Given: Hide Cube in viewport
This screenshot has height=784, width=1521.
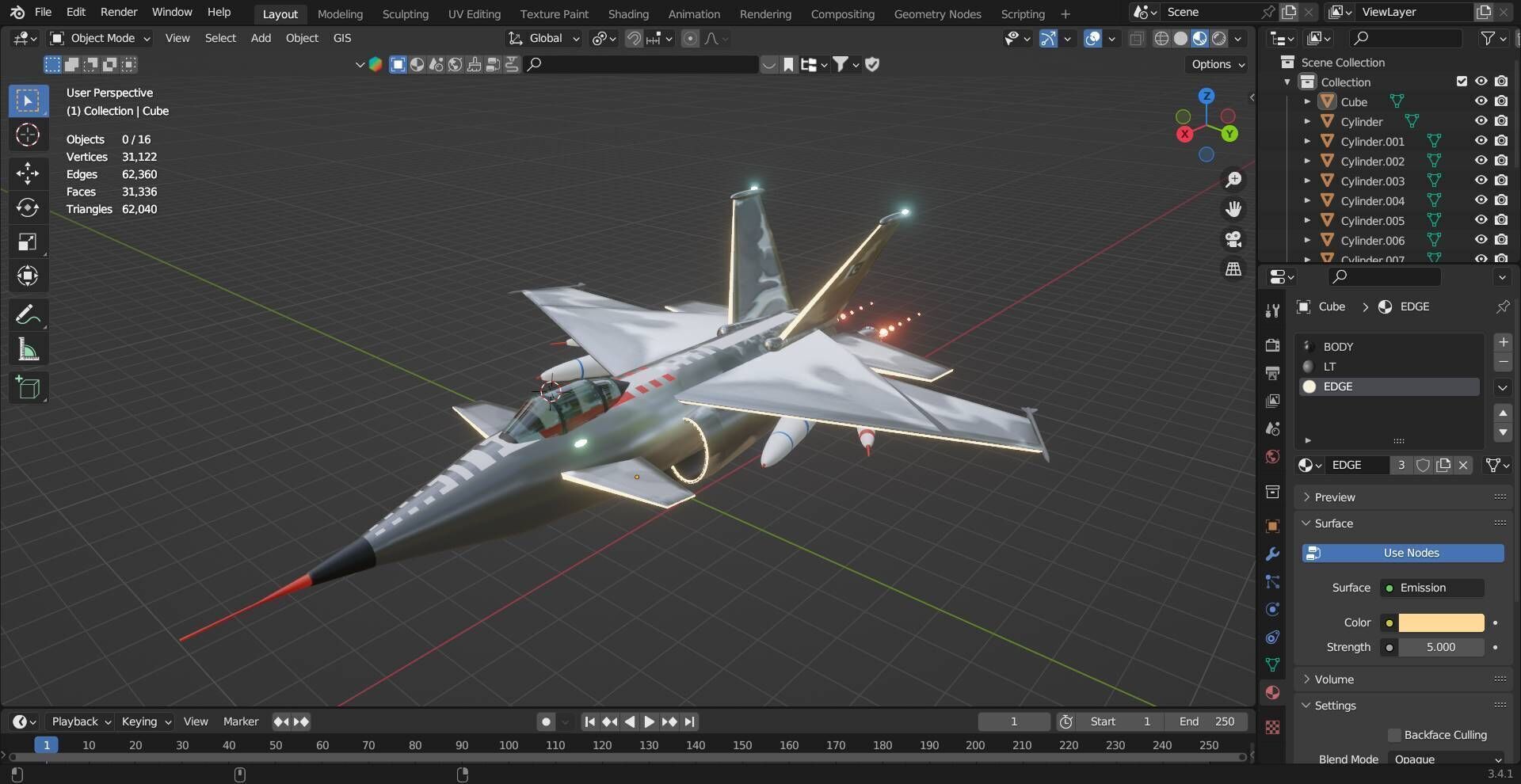Looking at the screenshot, I should pyautogui.click(x=1481, y=101).
